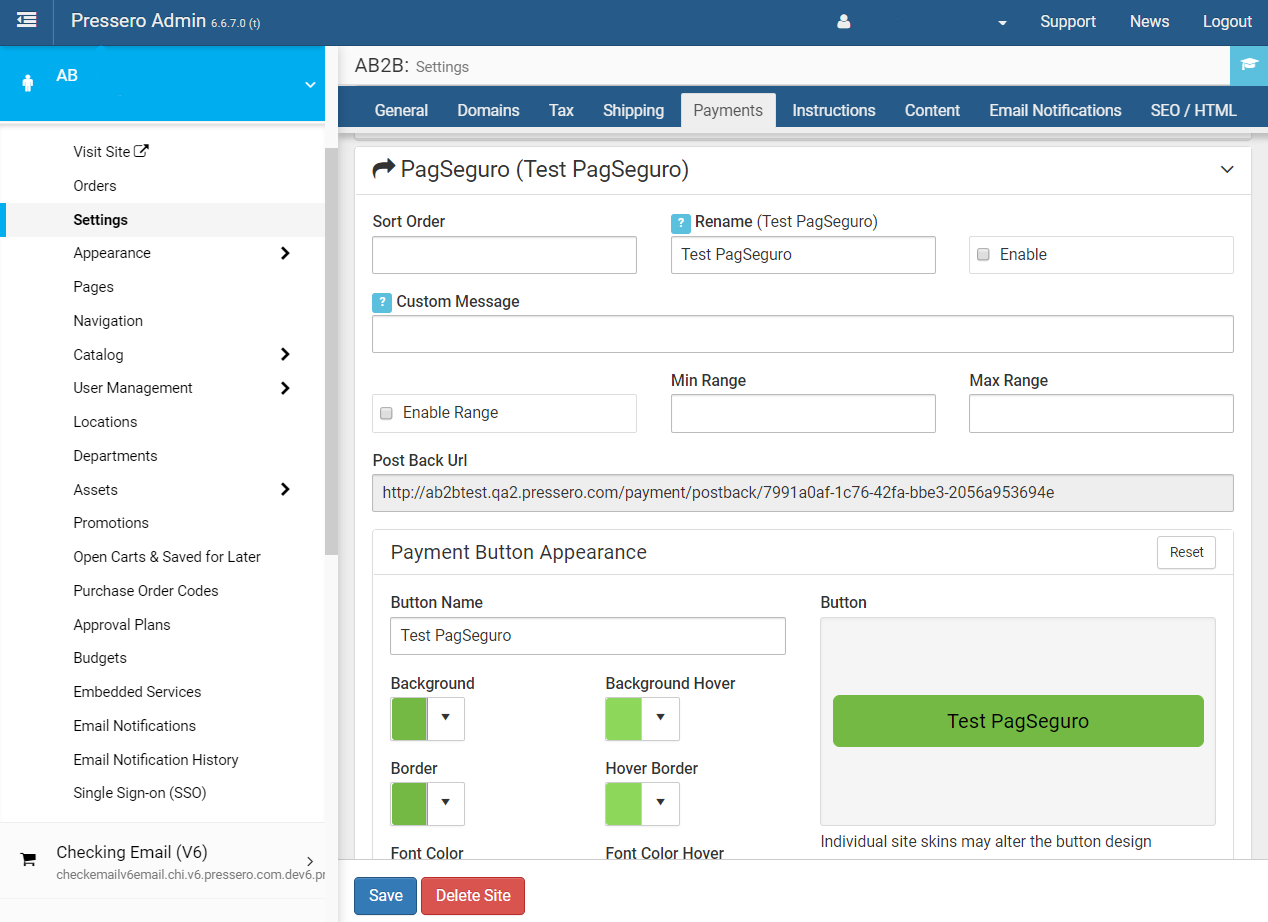Focus the Max Range input field

tap(1101, 413)
